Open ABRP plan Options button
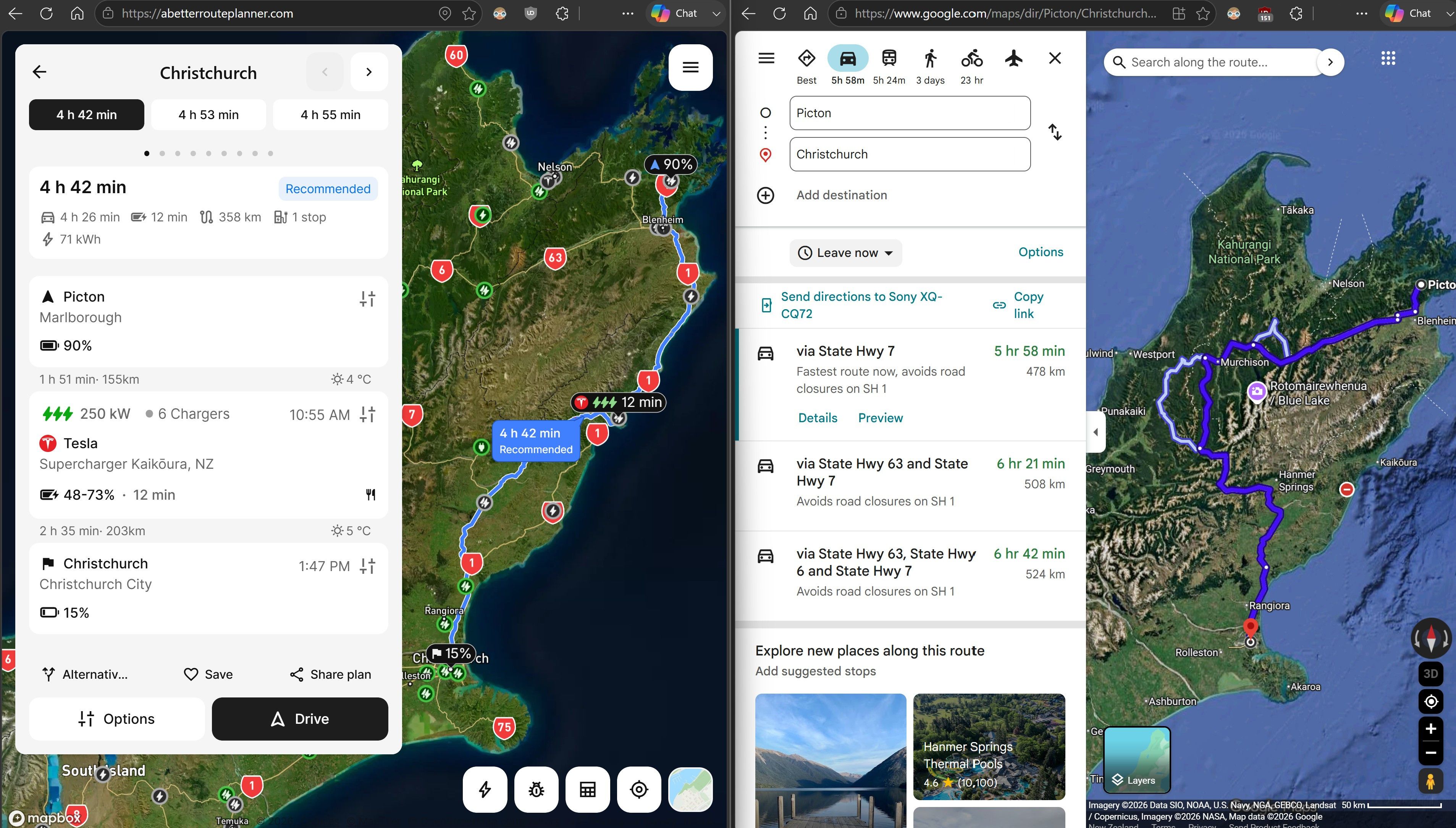The width and height of the screenshot is (1456, 828). (x=116, y=719)
